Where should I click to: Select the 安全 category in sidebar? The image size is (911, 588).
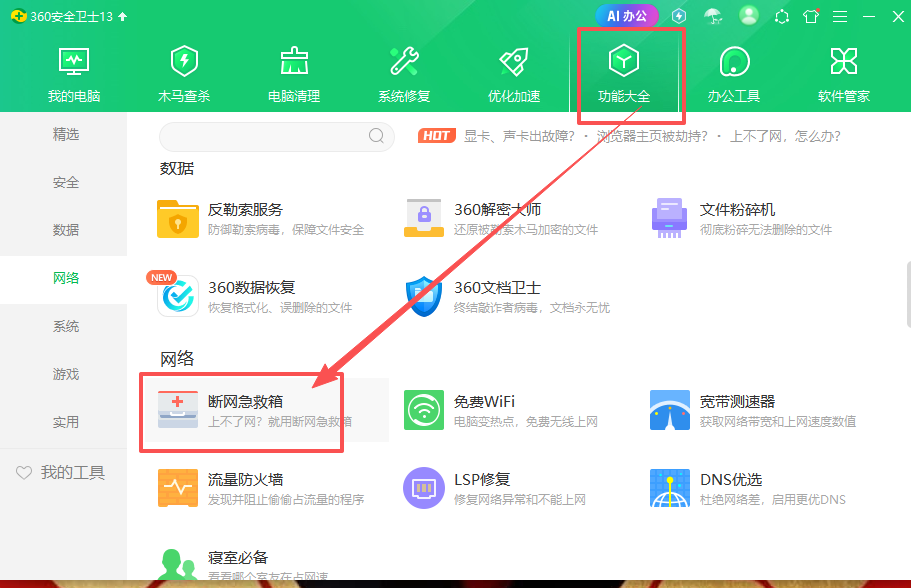(x=66, y=183)
